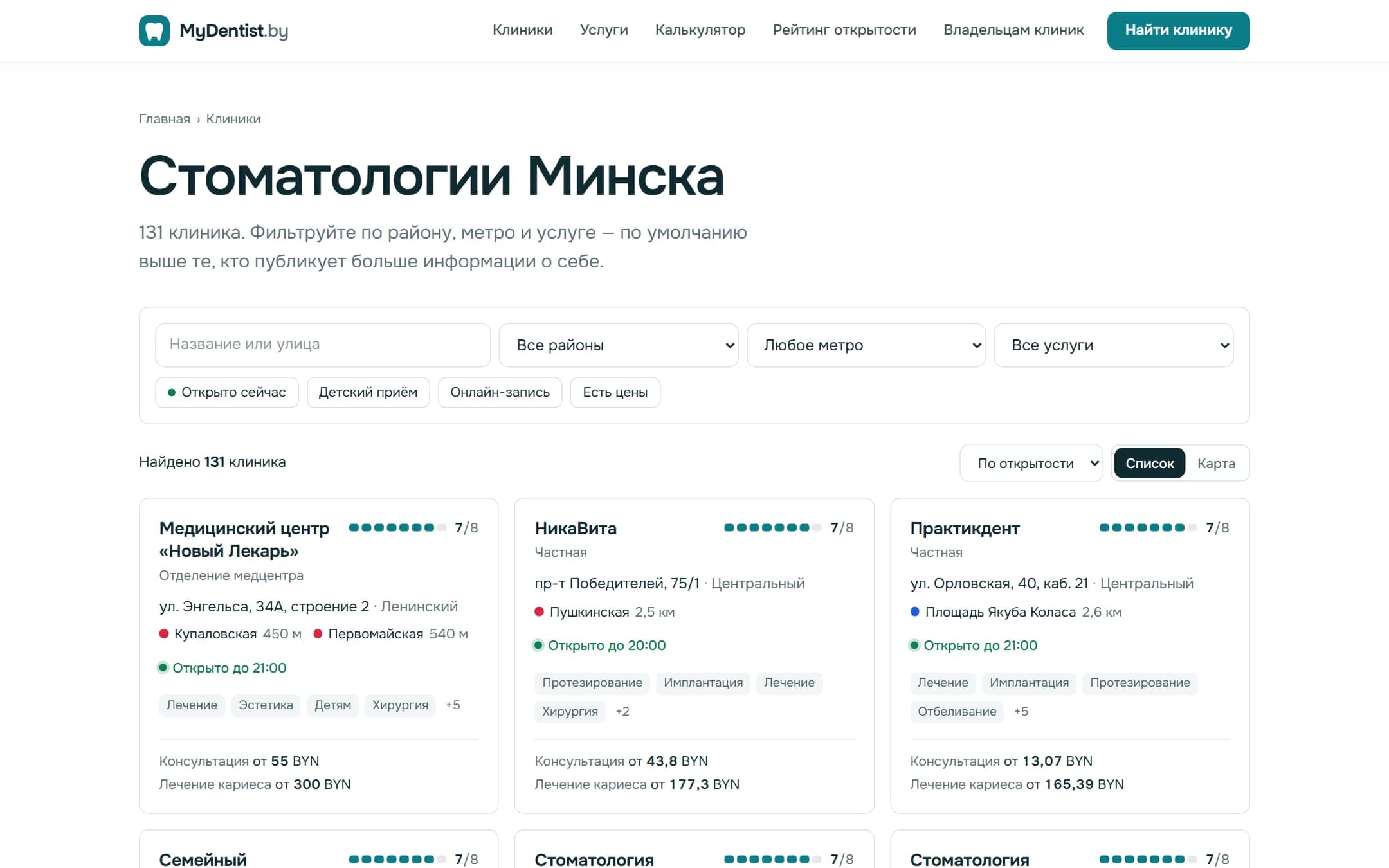Open Калькулятор in the top navigation
1389x868 pixels.
[x=700, y=30]
